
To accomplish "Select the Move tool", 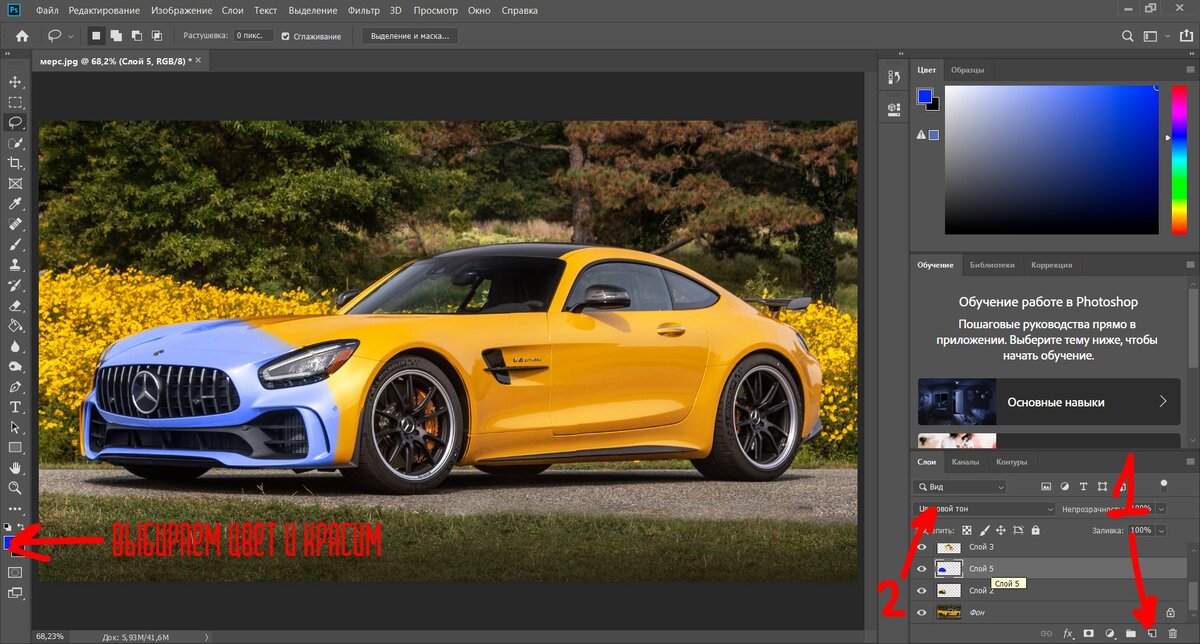I will tap(15, 81).
